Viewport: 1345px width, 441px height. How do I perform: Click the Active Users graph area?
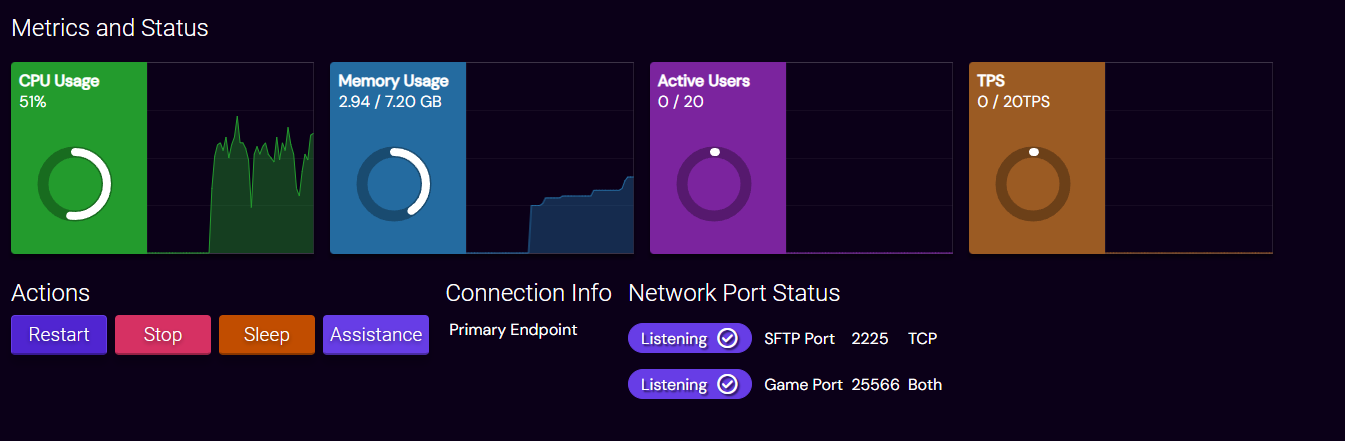click(869, 158)
